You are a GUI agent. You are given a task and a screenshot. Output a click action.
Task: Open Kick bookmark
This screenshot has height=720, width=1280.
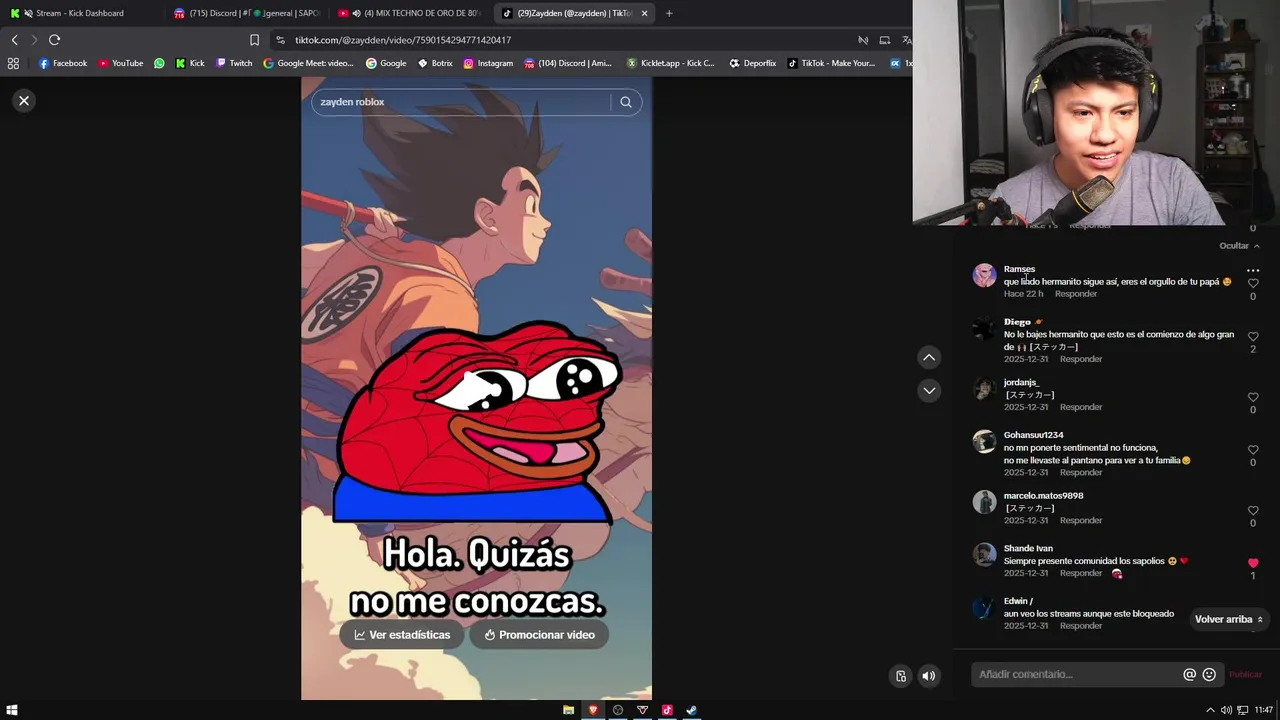coord(190,63)
